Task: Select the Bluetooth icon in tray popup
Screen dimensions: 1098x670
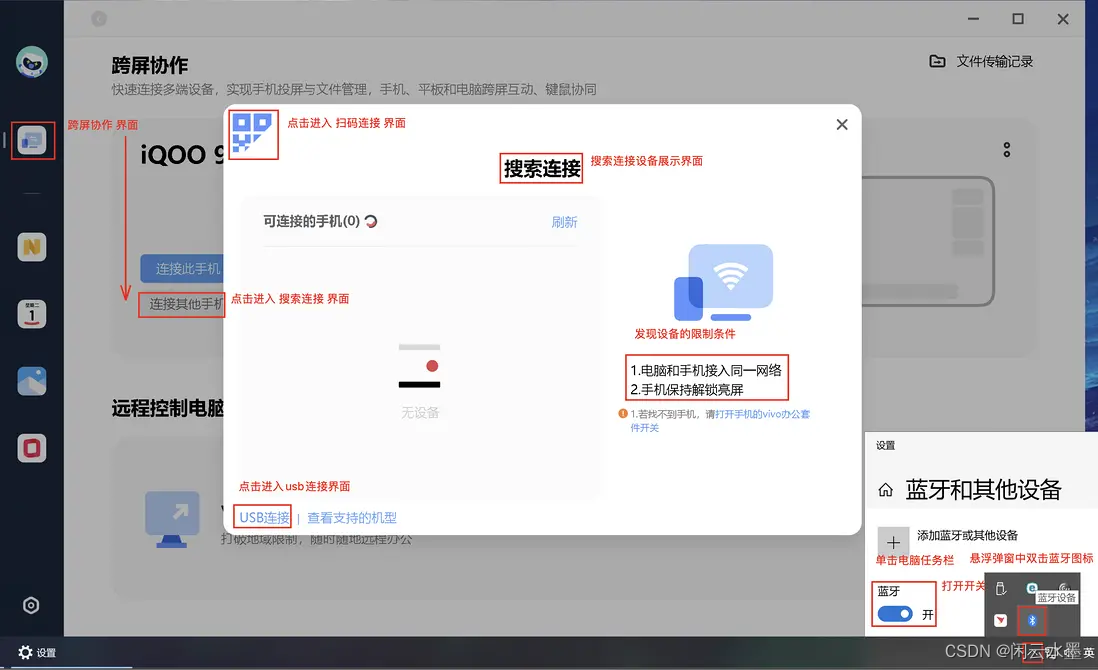Action: point(1032,620)
